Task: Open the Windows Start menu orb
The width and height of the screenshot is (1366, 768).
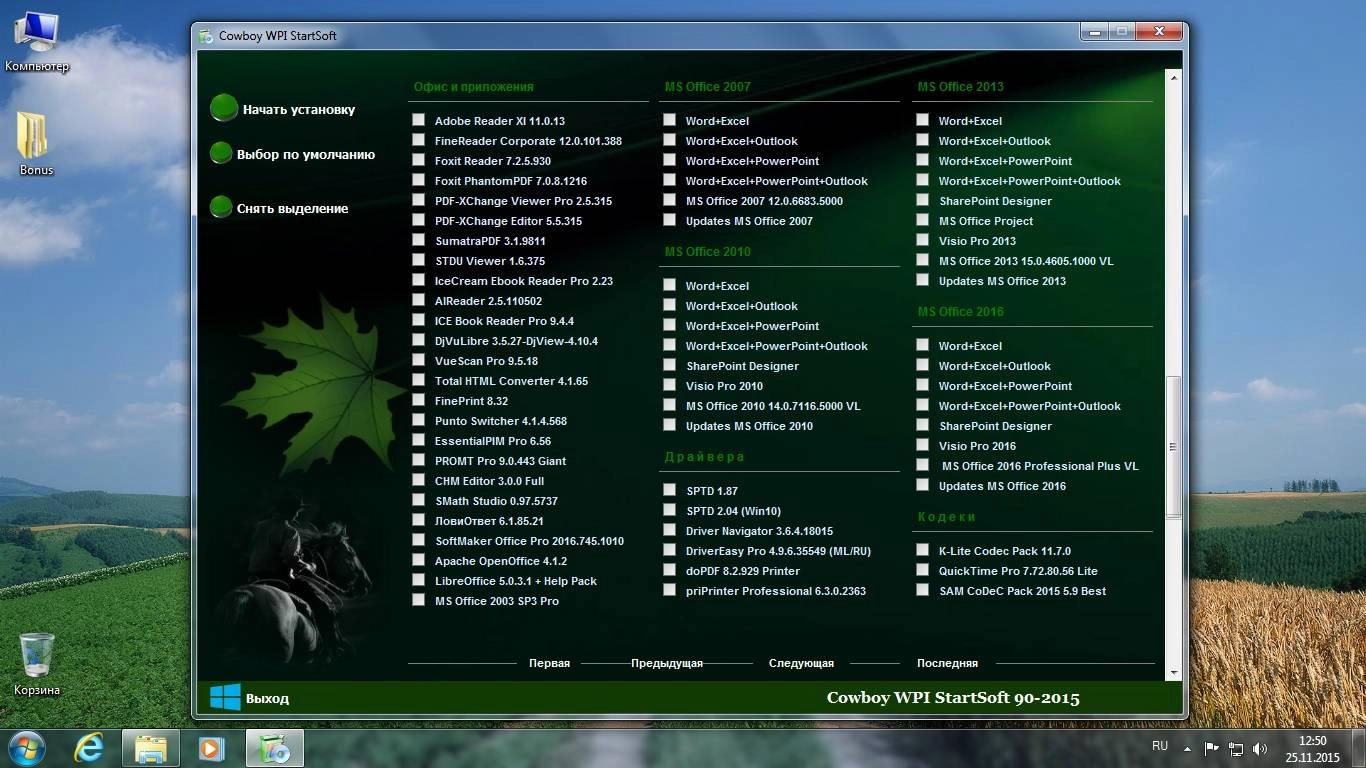Action: (x=27, y=748)
